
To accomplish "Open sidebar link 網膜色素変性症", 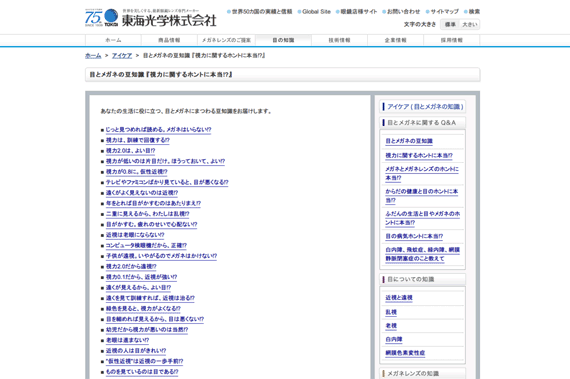I will coord(405,353).
